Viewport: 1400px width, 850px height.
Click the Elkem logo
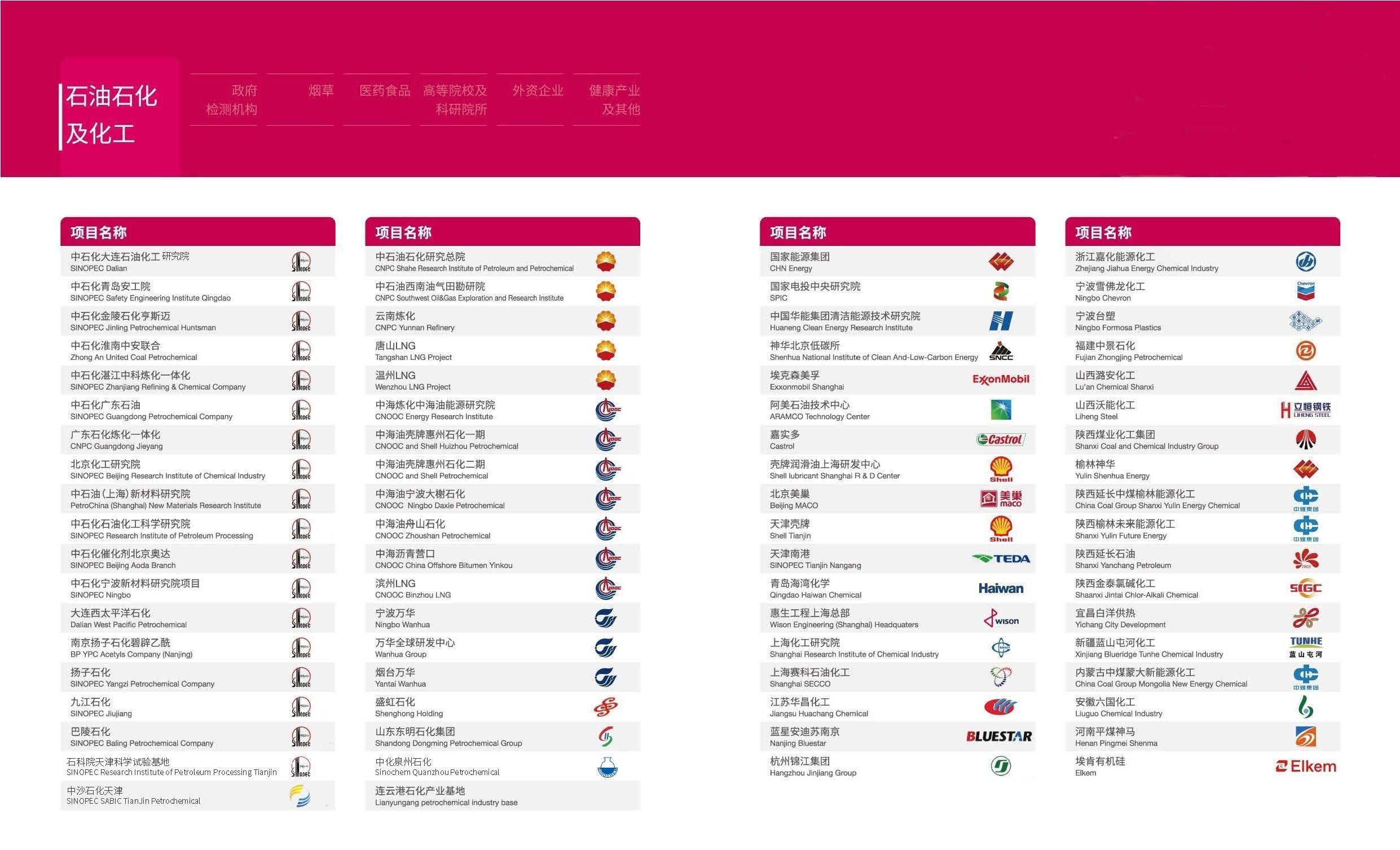(x=1306, y=767)
